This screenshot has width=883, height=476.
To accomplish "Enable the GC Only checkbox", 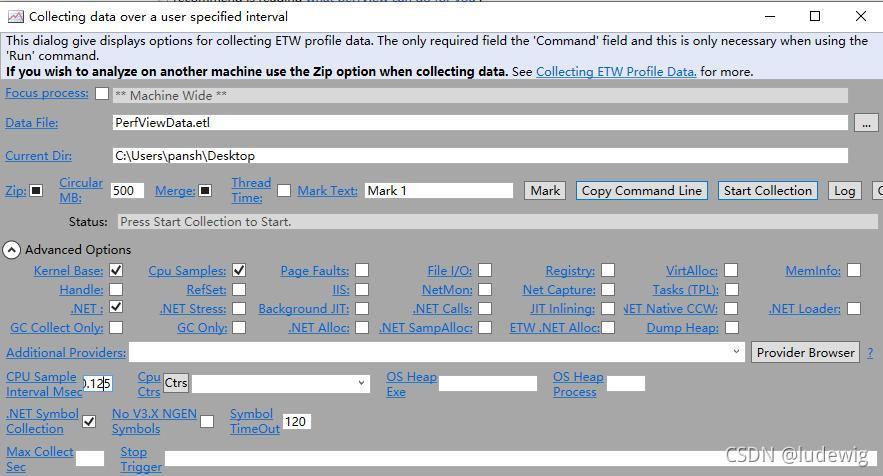I will click(239, 327).
